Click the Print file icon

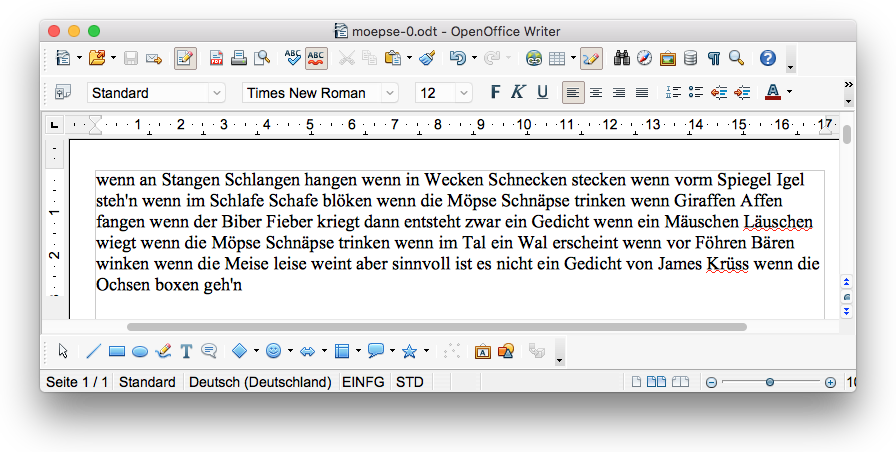[x=239, y=58]
